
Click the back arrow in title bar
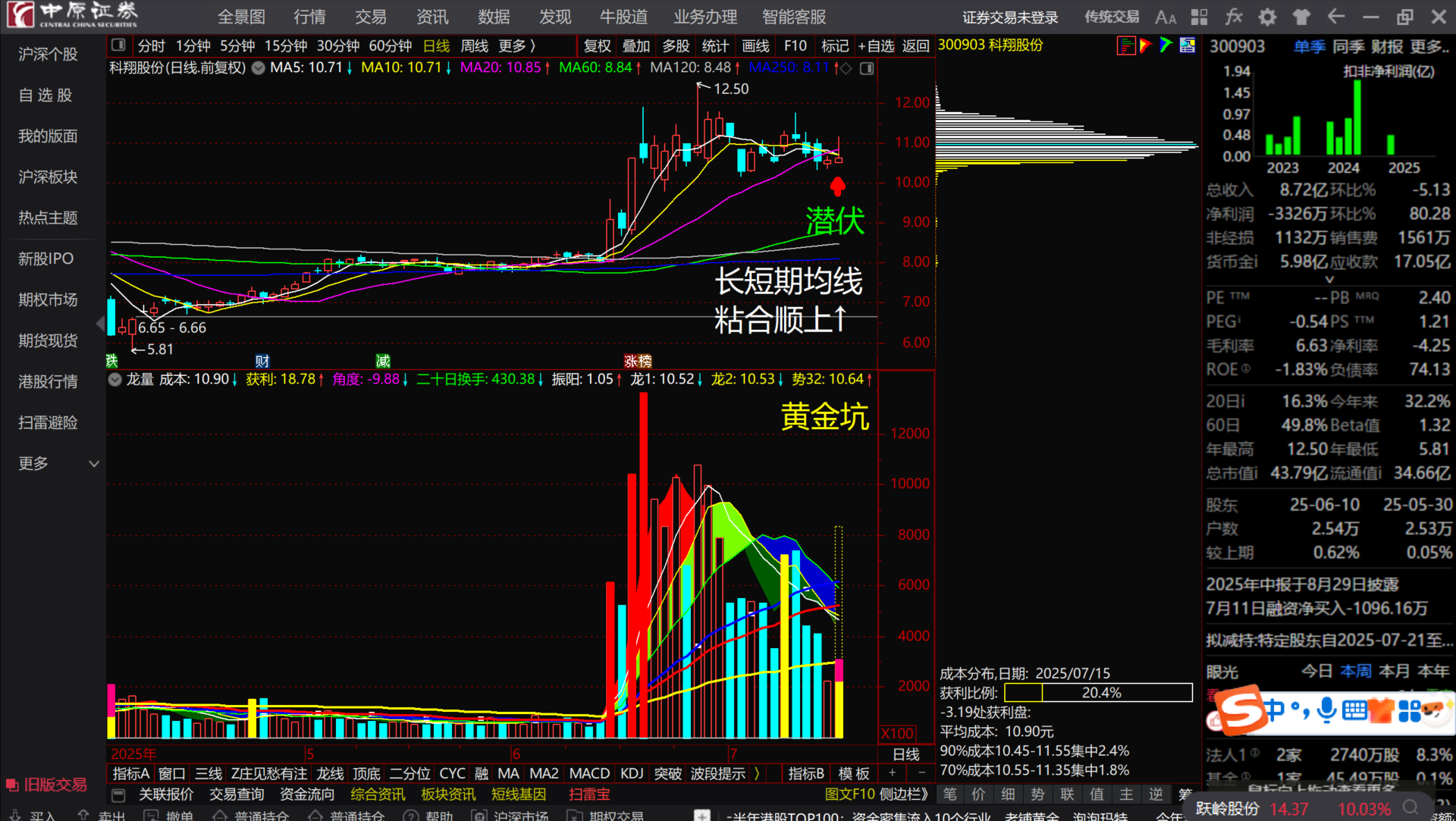(1335, 16)
